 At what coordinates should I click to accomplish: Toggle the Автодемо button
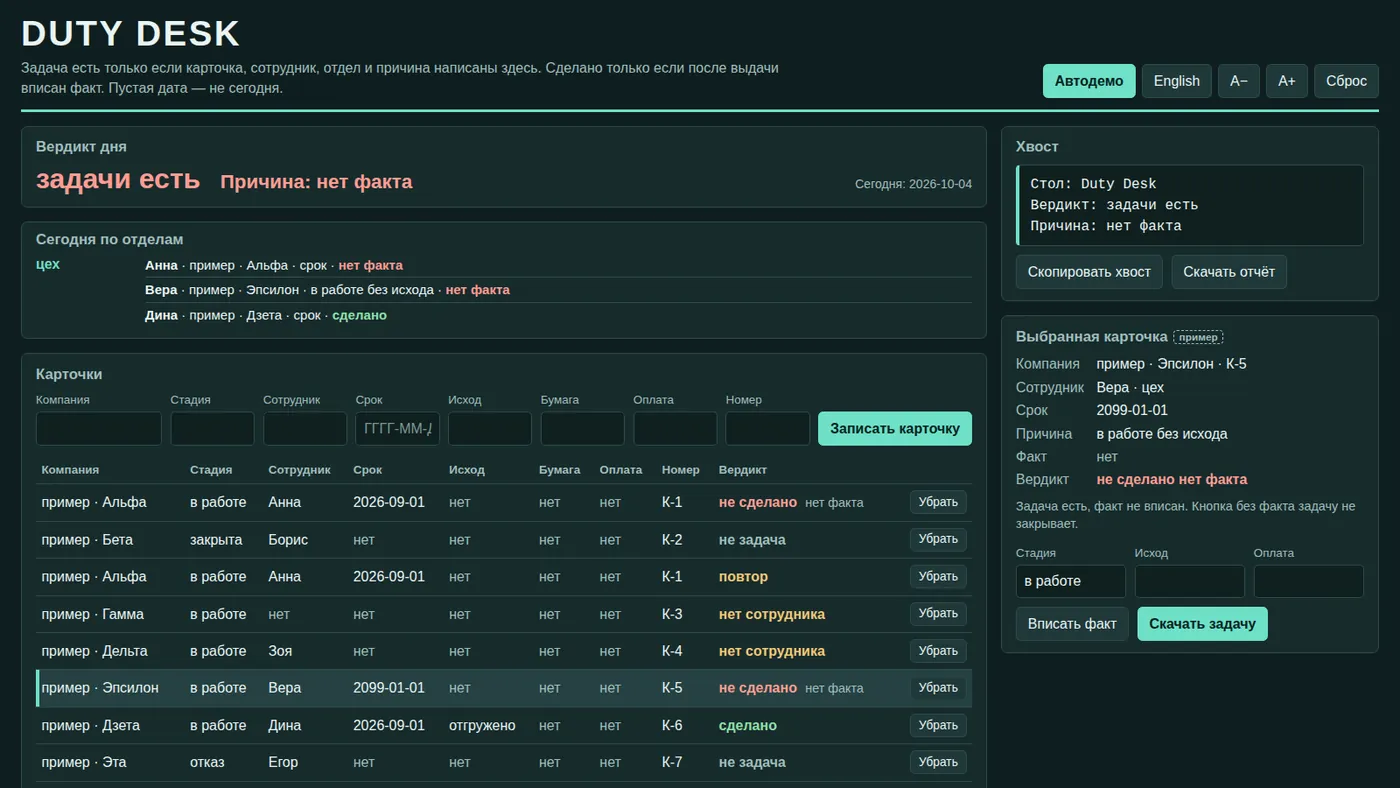click(x=1089, y=81)
